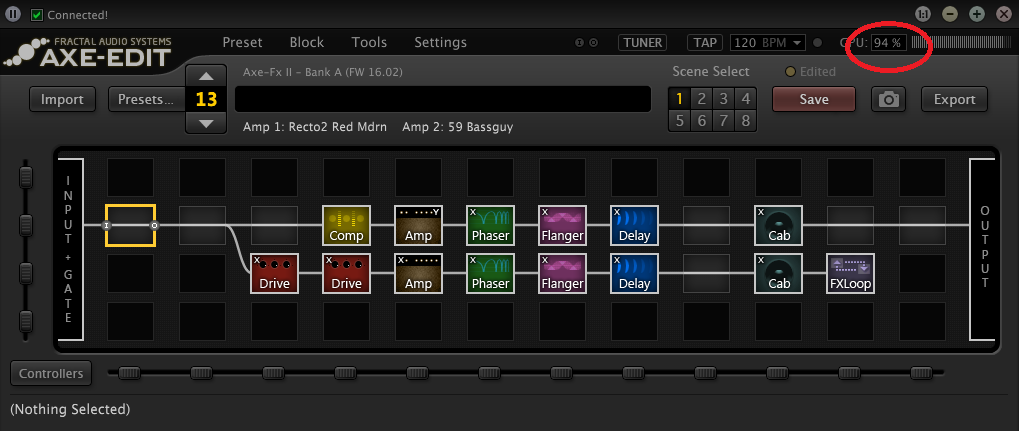The height and width of the screenshot is (431, 1019).
Task: Click the empty preset name field
Action: (443, 99)
